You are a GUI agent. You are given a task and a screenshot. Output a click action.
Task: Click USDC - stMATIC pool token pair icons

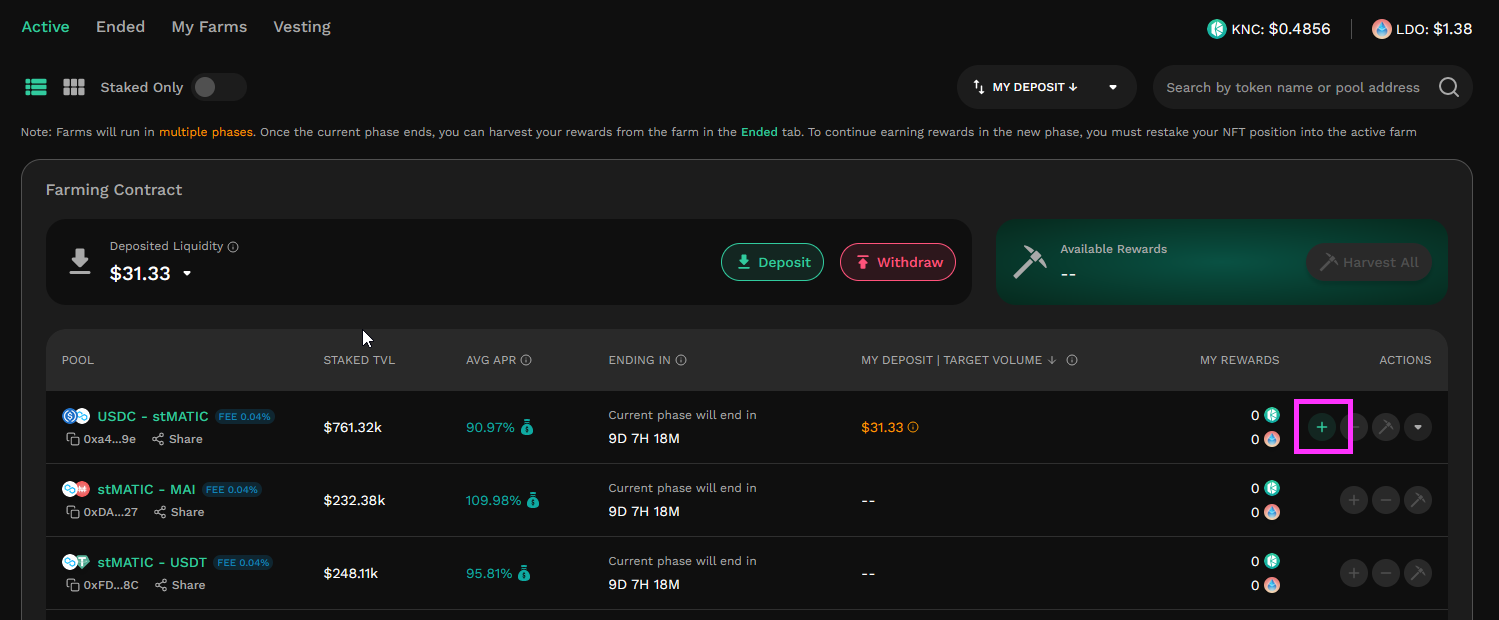pos(76,416)
